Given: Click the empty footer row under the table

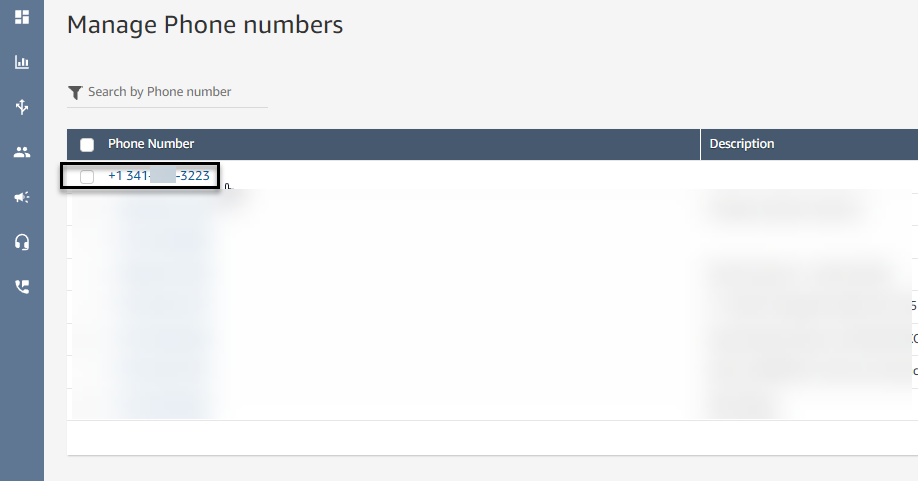Looking at the screenshot, I should coord(492,438).
